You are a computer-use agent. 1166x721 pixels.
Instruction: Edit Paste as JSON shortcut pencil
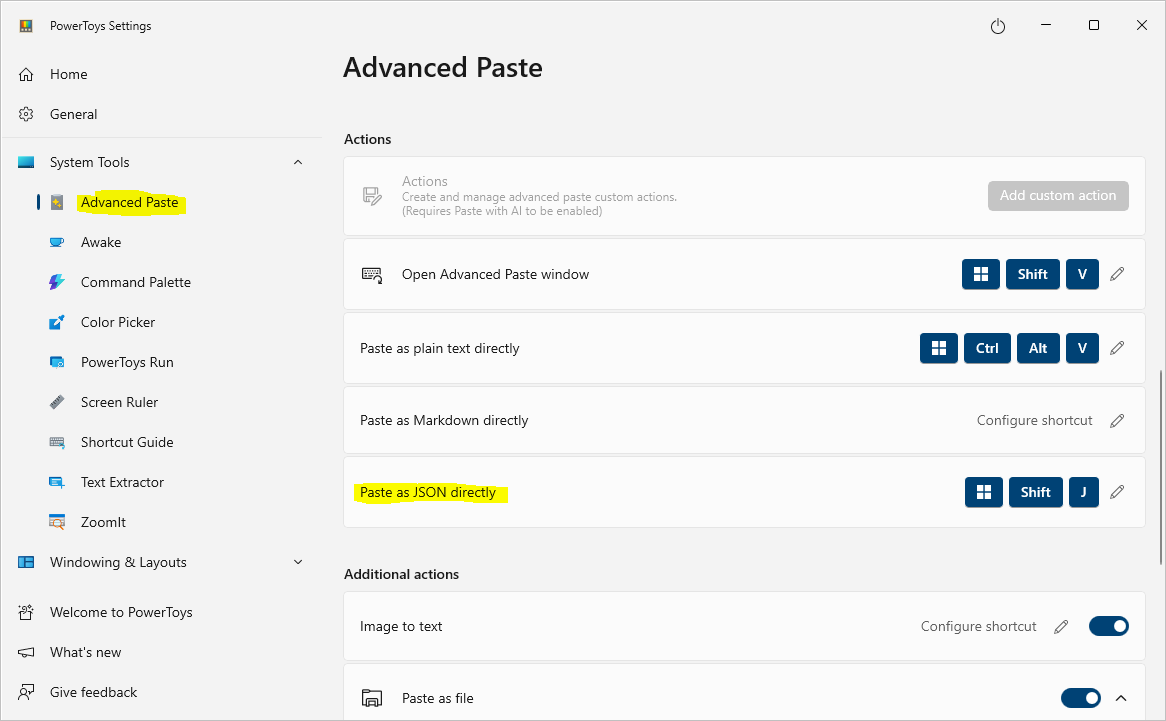click(1117, 492)
